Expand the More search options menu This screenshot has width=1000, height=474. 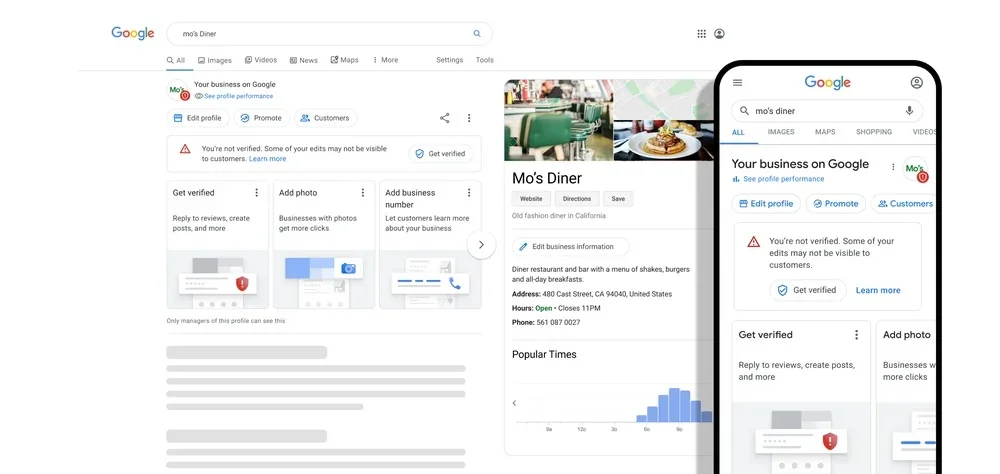click(385, 60)
